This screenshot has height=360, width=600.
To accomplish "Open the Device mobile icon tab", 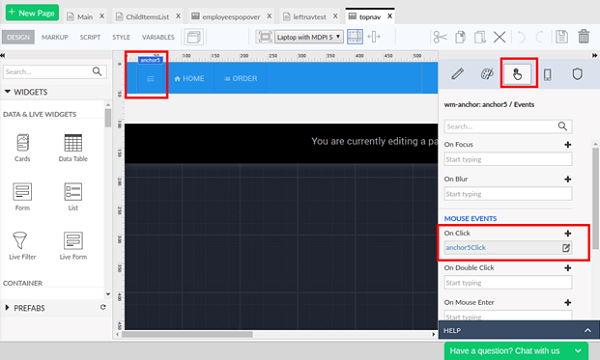I will (548, 74).
